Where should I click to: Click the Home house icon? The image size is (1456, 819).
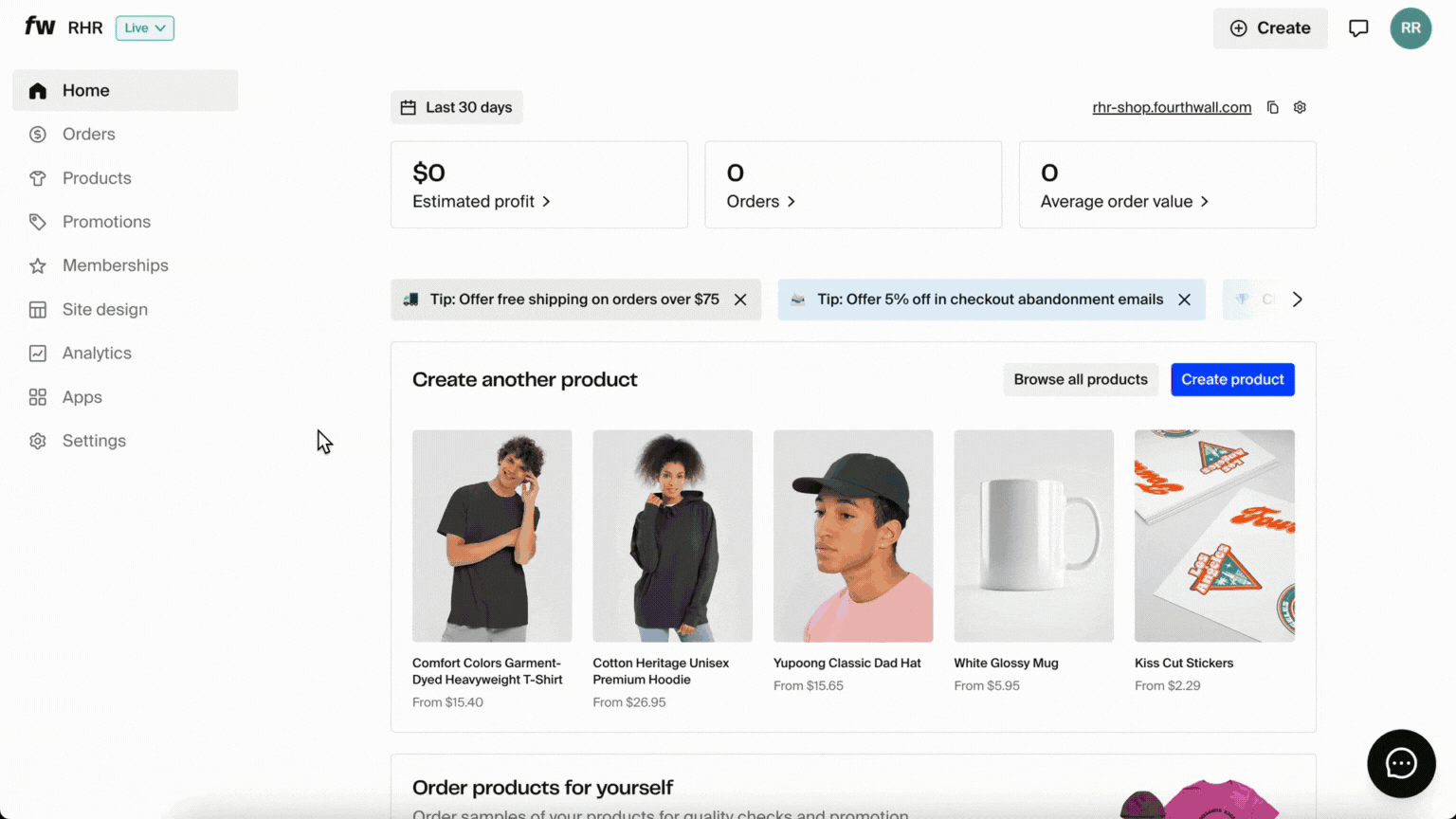38,91
